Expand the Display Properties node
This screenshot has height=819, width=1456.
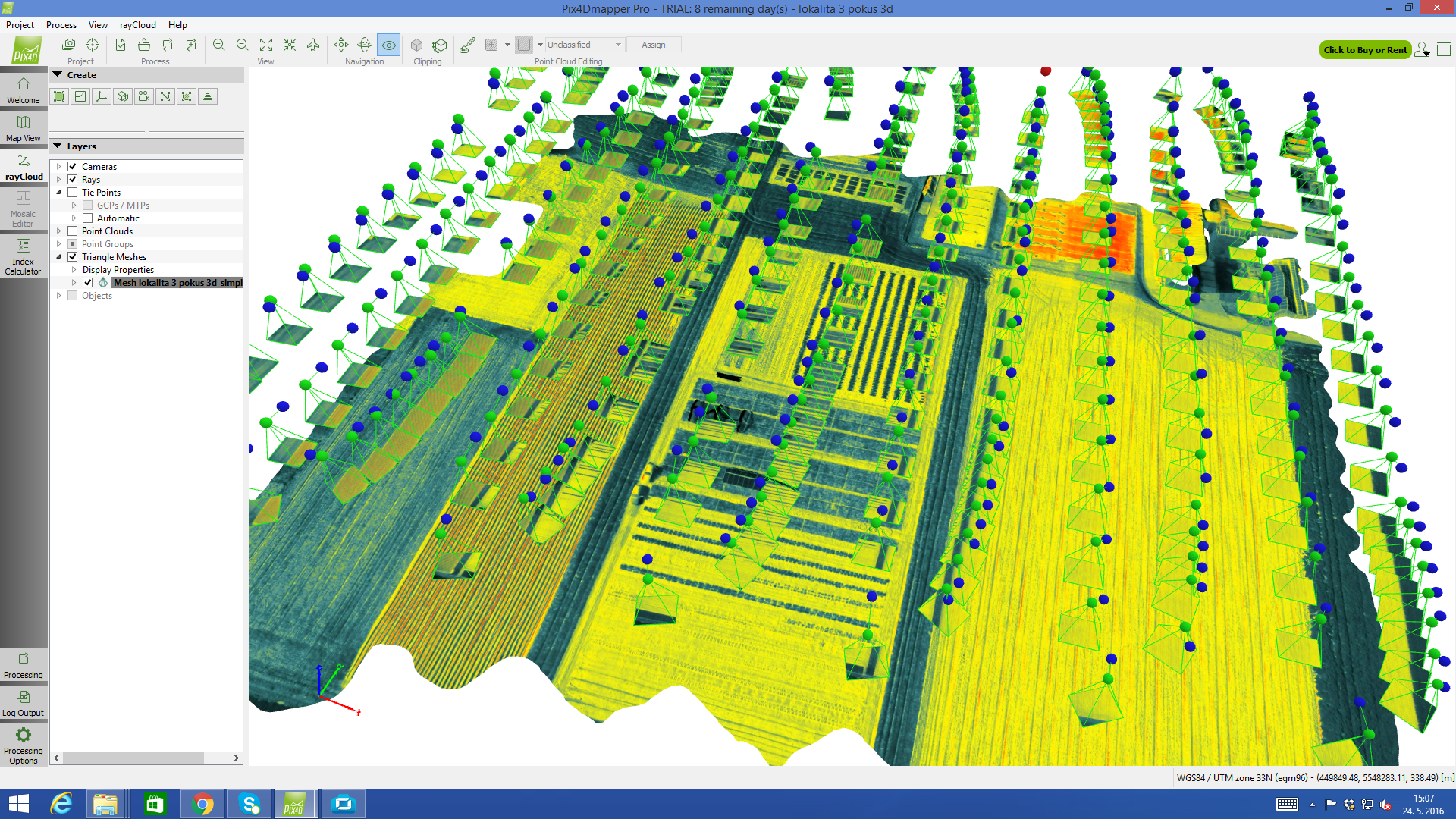point(74,270)
